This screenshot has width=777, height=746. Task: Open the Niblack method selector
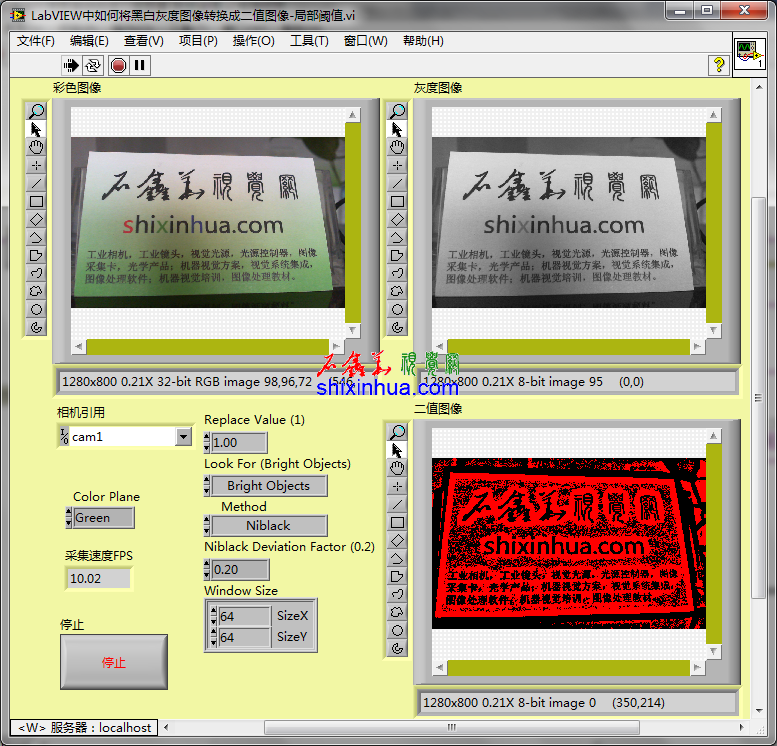pos(268,525)
